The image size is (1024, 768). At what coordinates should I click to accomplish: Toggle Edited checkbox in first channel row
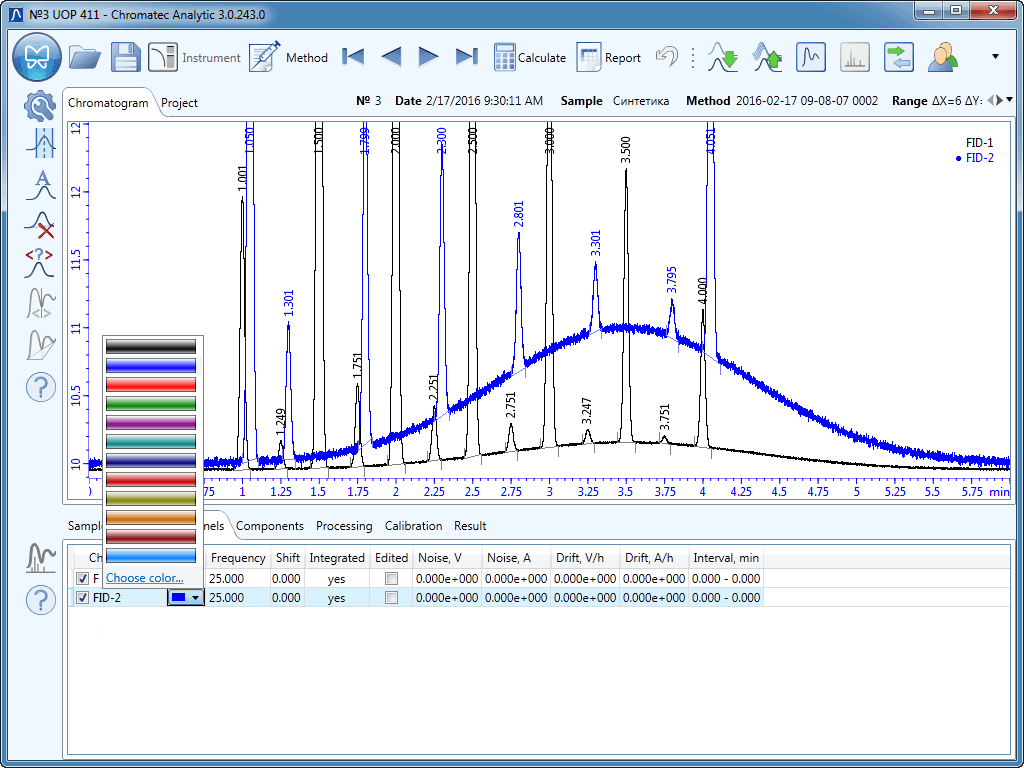[392, 579]
